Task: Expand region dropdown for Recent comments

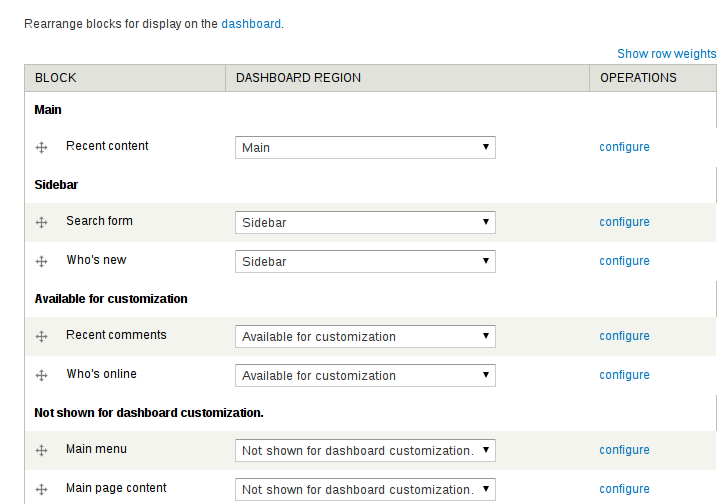Action: (x=365, y=336)
